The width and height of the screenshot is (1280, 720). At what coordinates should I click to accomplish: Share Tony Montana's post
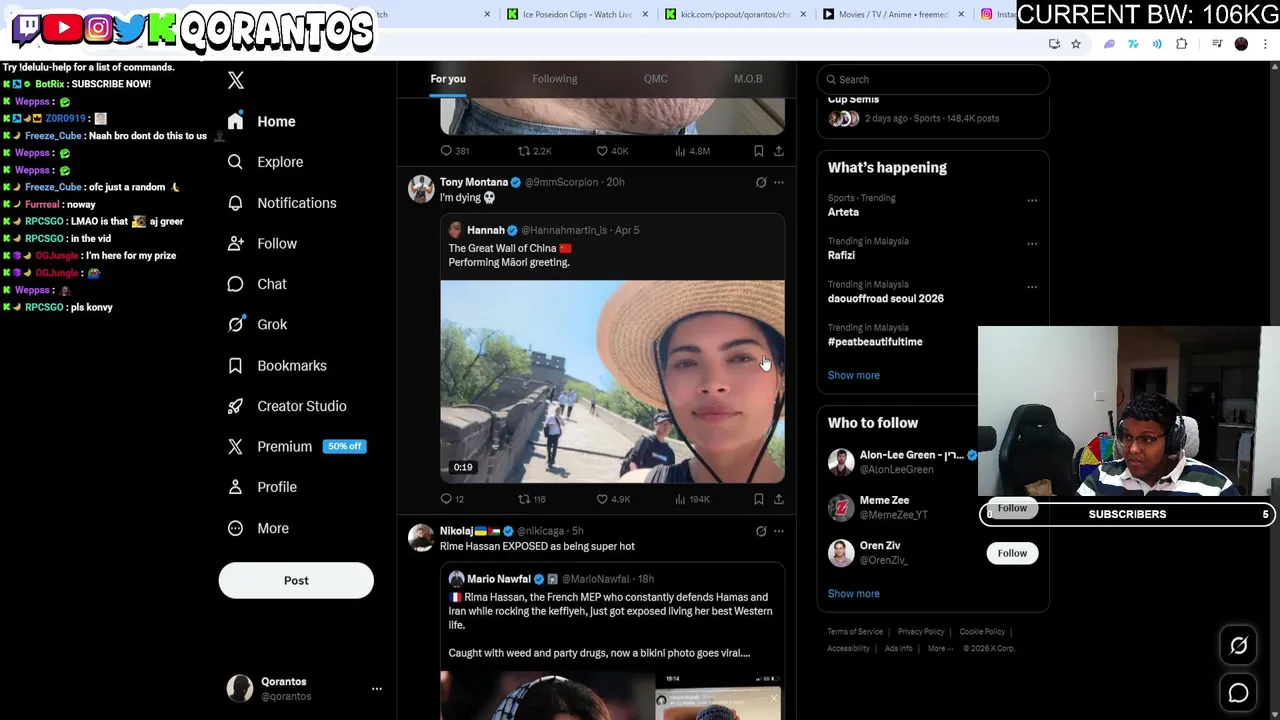779,499
